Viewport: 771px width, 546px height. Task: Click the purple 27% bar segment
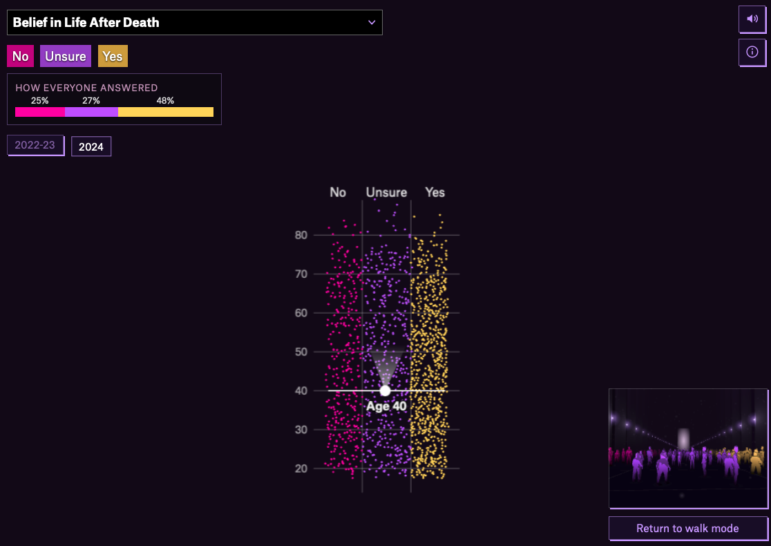[91, 112]
